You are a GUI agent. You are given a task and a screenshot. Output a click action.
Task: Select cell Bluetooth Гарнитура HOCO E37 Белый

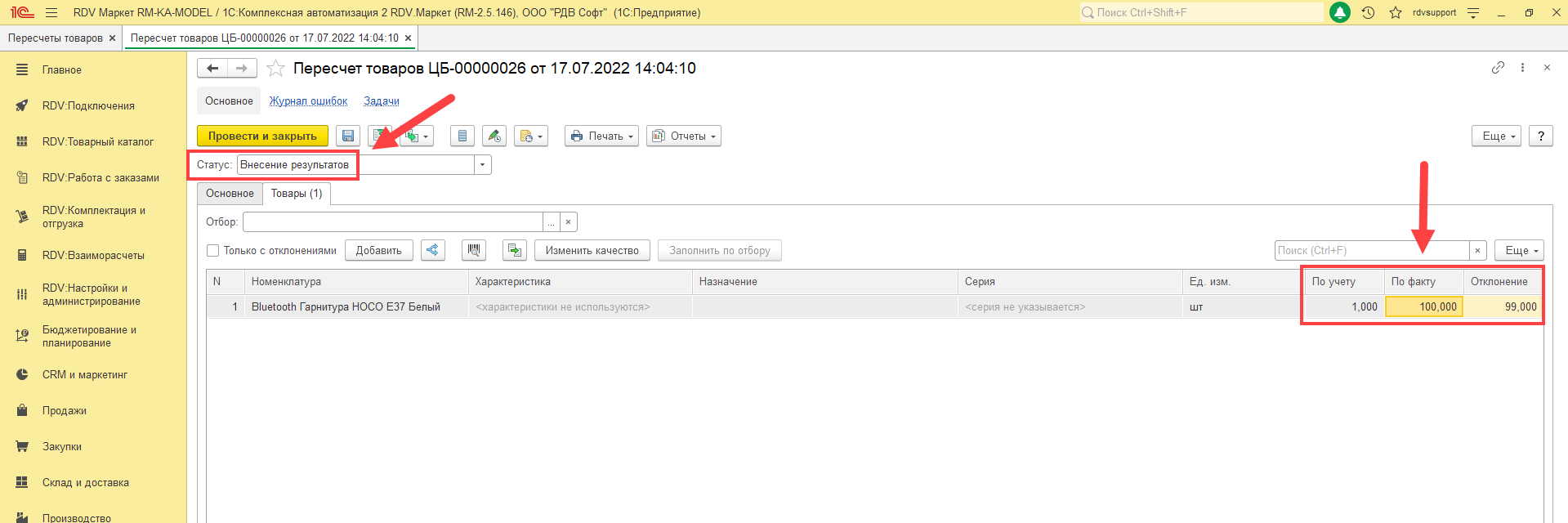[x=356, y=307]
